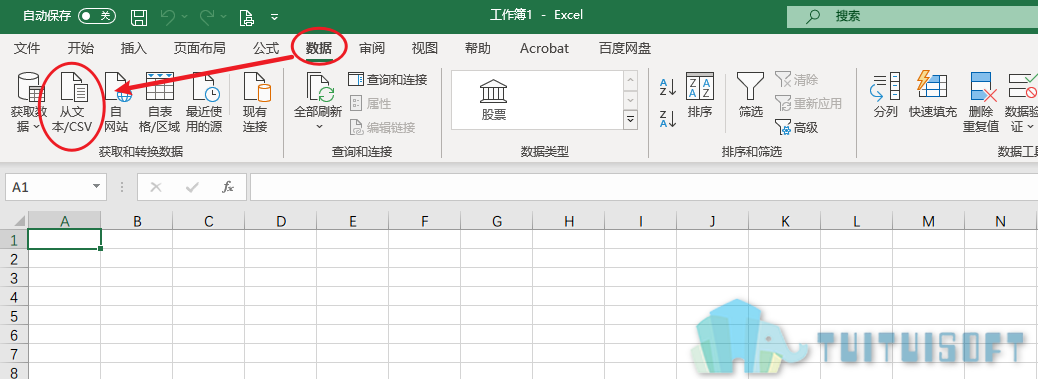
Task: Switch to the 视图 tab
Action: point(424,48)
